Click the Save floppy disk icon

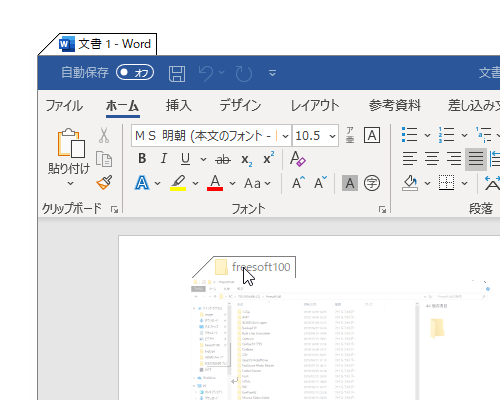point(177,74)
